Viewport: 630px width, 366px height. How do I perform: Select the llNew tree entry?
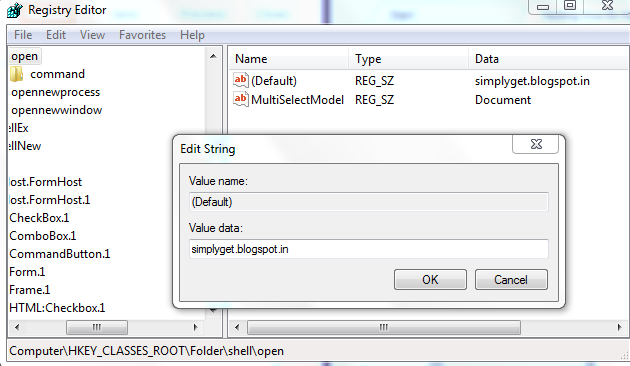pyautogui.click(x=25, y=146)
